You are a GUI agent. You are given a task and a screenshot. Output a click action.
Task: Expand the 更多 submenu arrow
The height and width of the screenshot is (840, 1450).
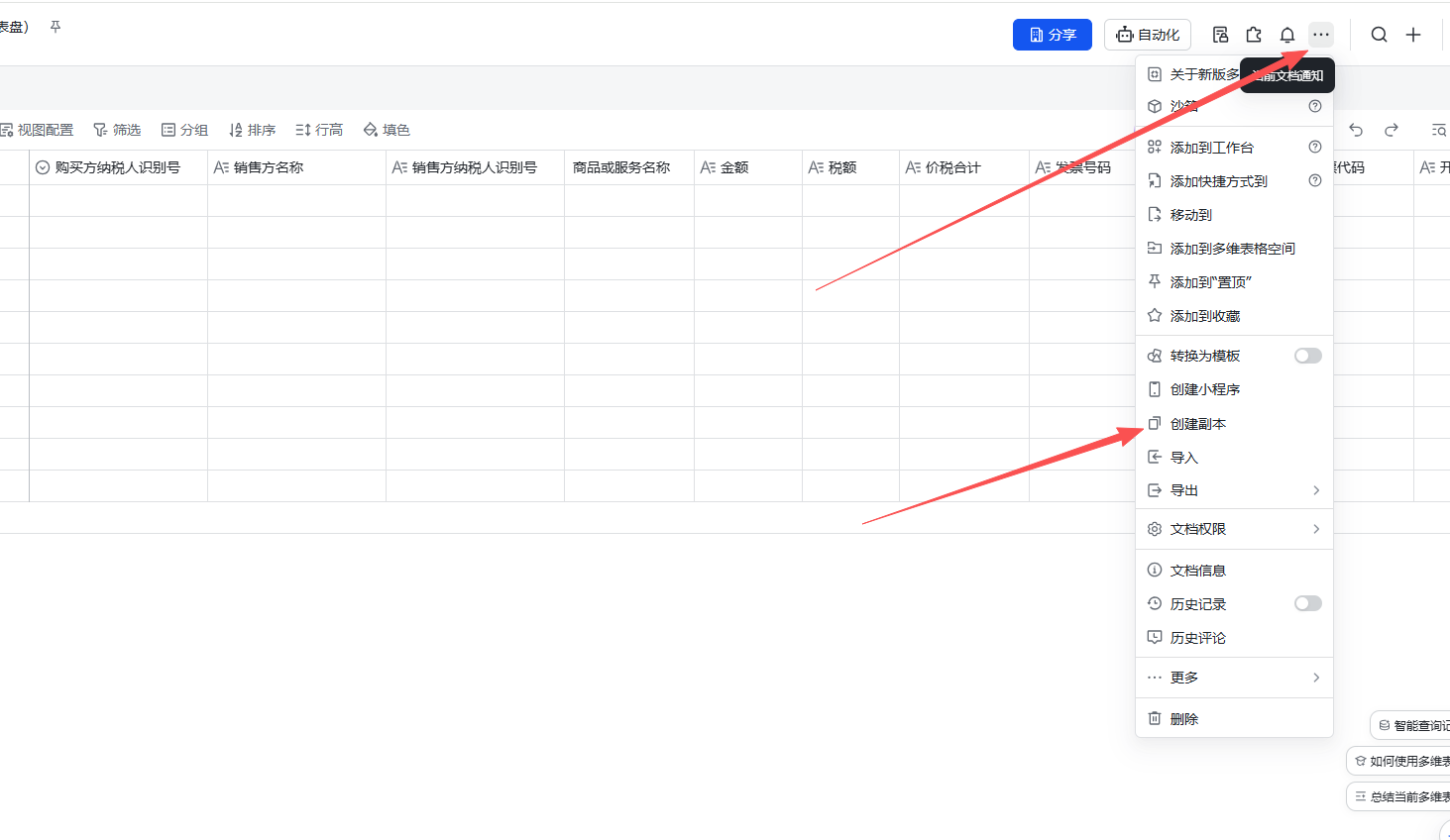click(x=1316, y=678)
